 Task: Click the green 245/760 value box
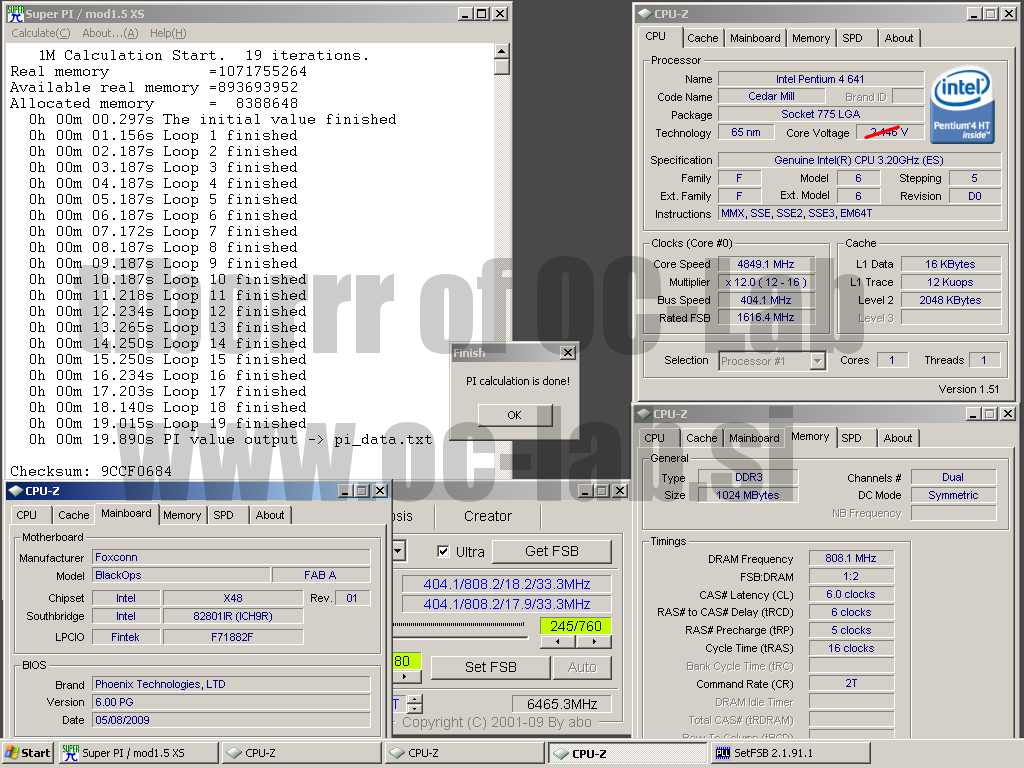[575, 626]
